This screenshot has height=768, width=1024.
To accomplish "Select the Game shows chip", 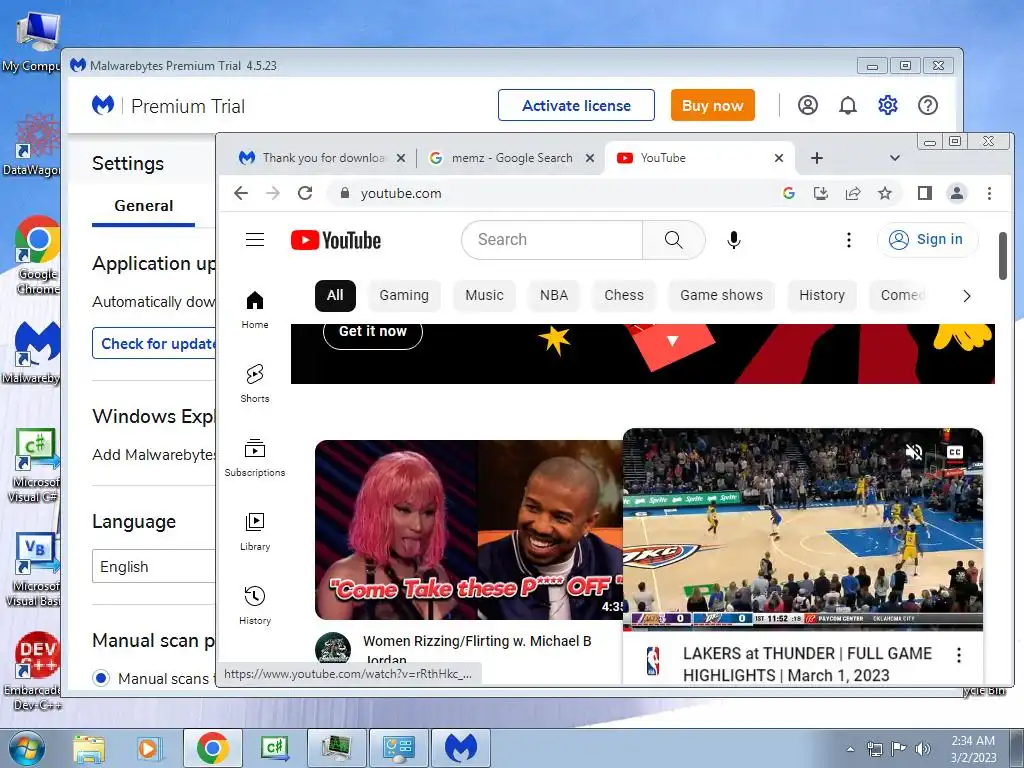I will [x=721, y=295].
